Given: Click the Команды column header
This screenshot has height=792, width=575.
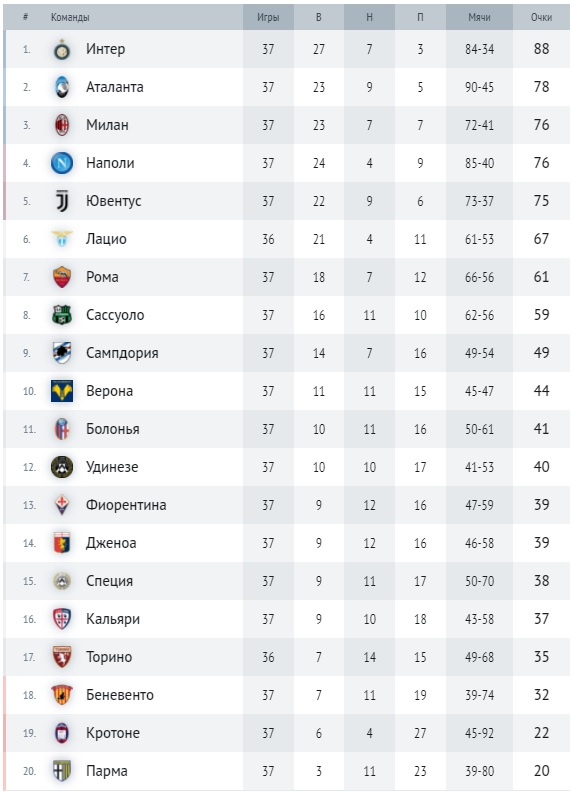Looking at the screenshot, I should [70, 17].
